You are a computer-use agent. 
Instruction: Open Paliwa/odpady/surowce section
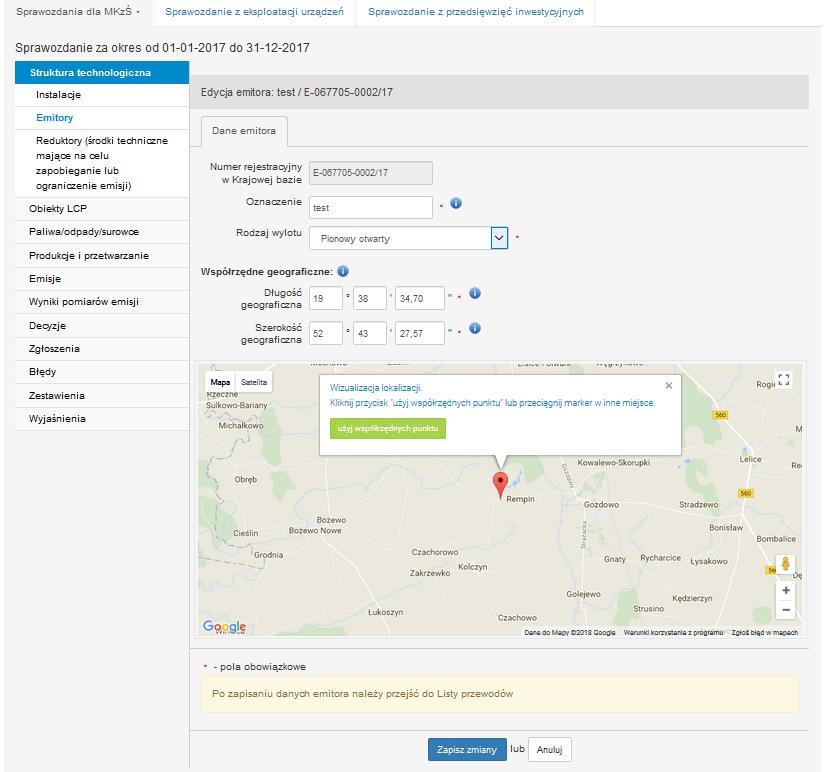coord(102,232)
